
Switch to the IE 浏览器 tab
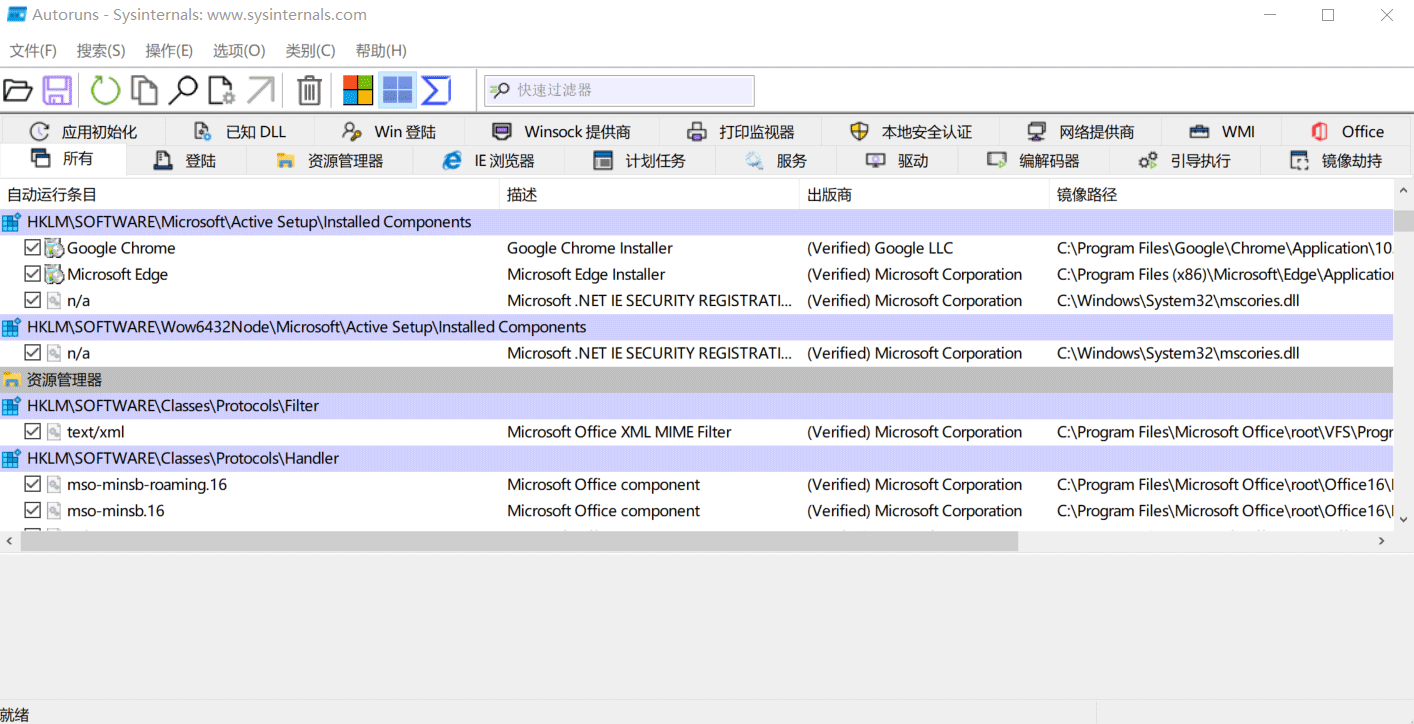[489, 161]
